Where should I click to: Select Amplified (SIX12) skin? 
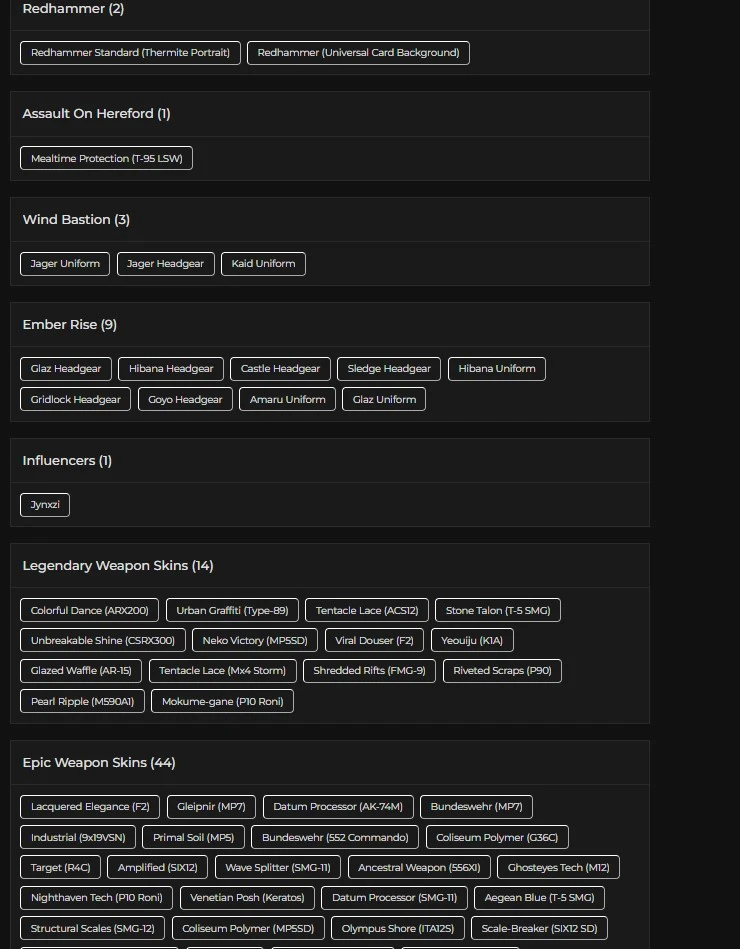[x=157, y=867]
